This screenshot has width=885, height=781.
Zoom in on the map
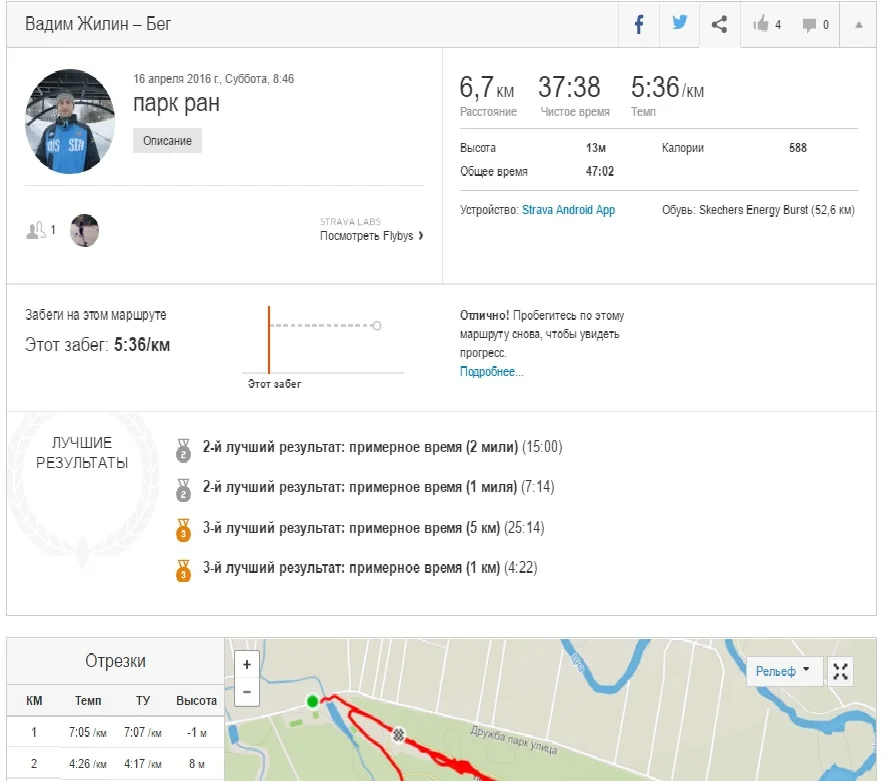coord(247,663)
